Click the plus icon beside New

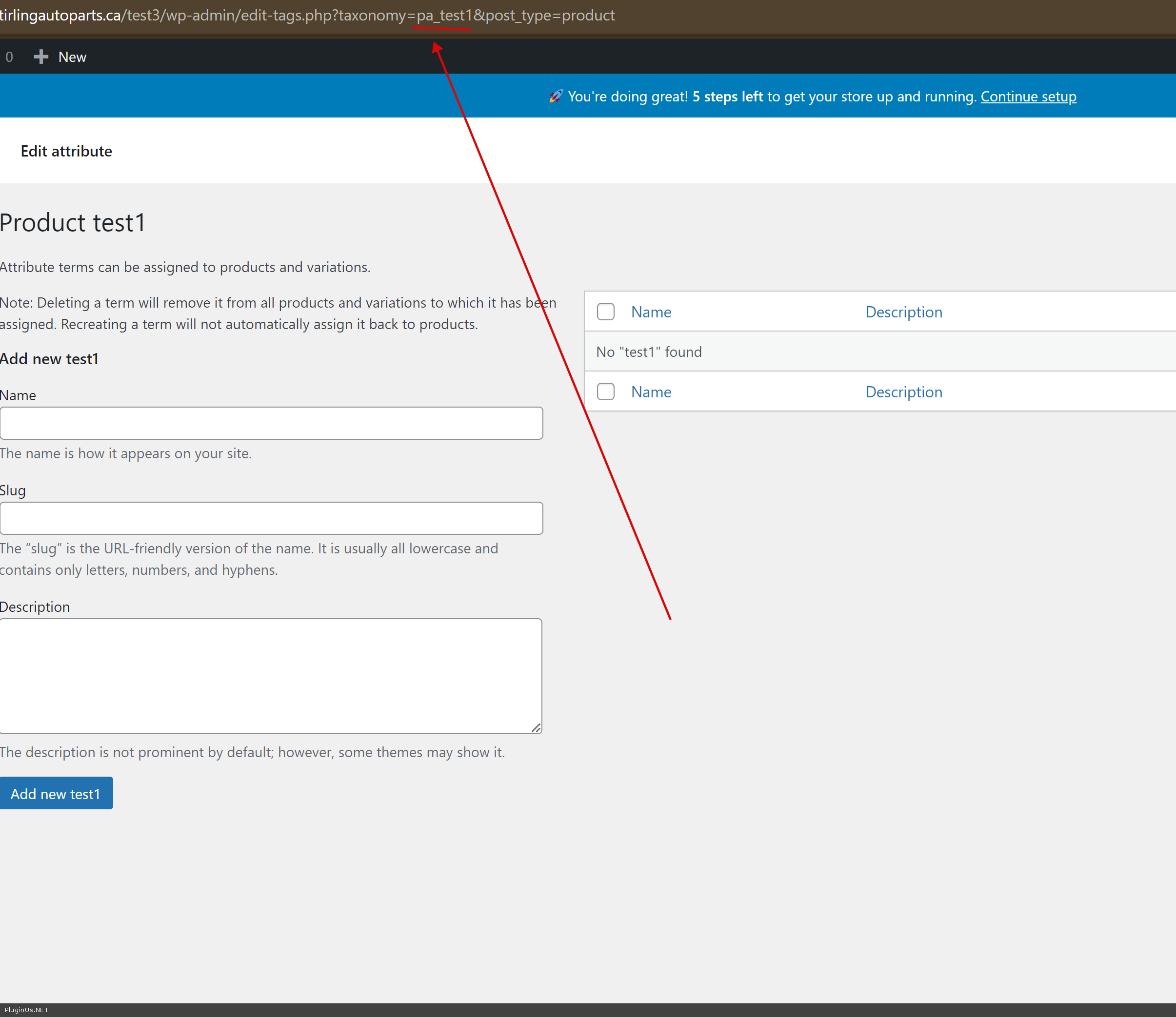coord(41,57)
